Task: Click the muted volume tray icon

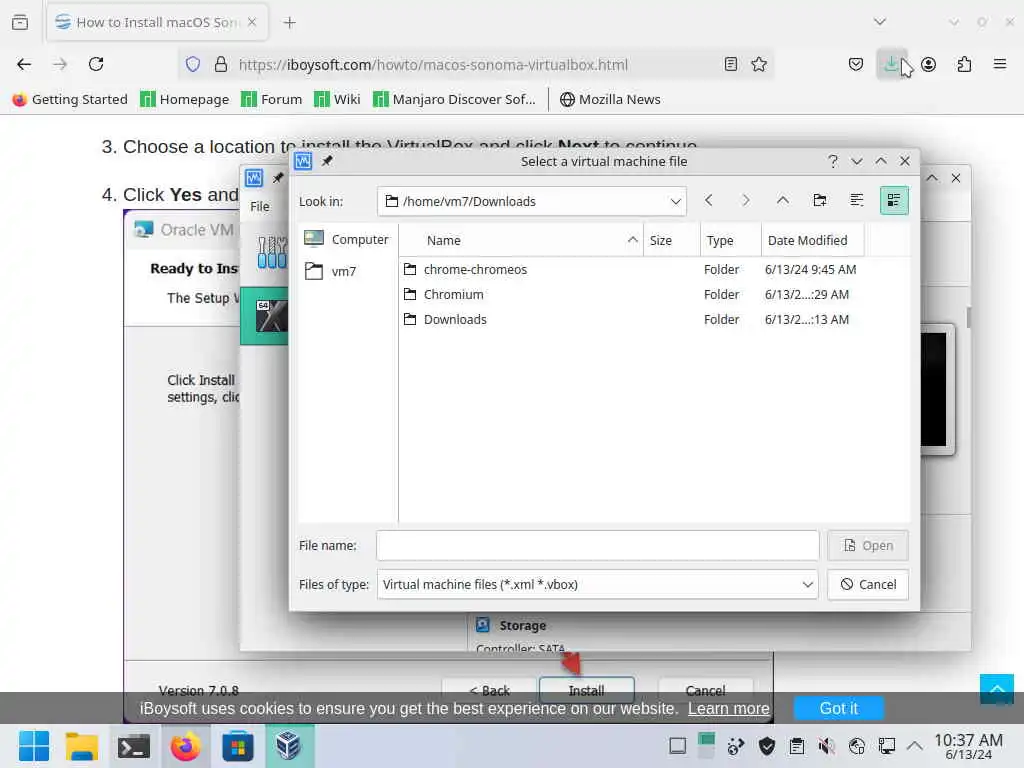Action: [827, 746]
